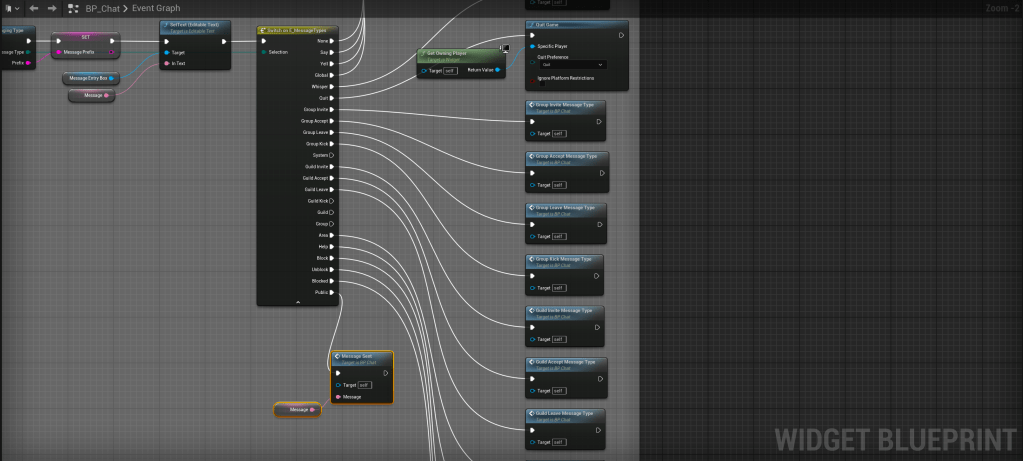The image size is (1023, 461).
Task: Click the Message pin on the Message Sent node
Action: coord(337,396)
